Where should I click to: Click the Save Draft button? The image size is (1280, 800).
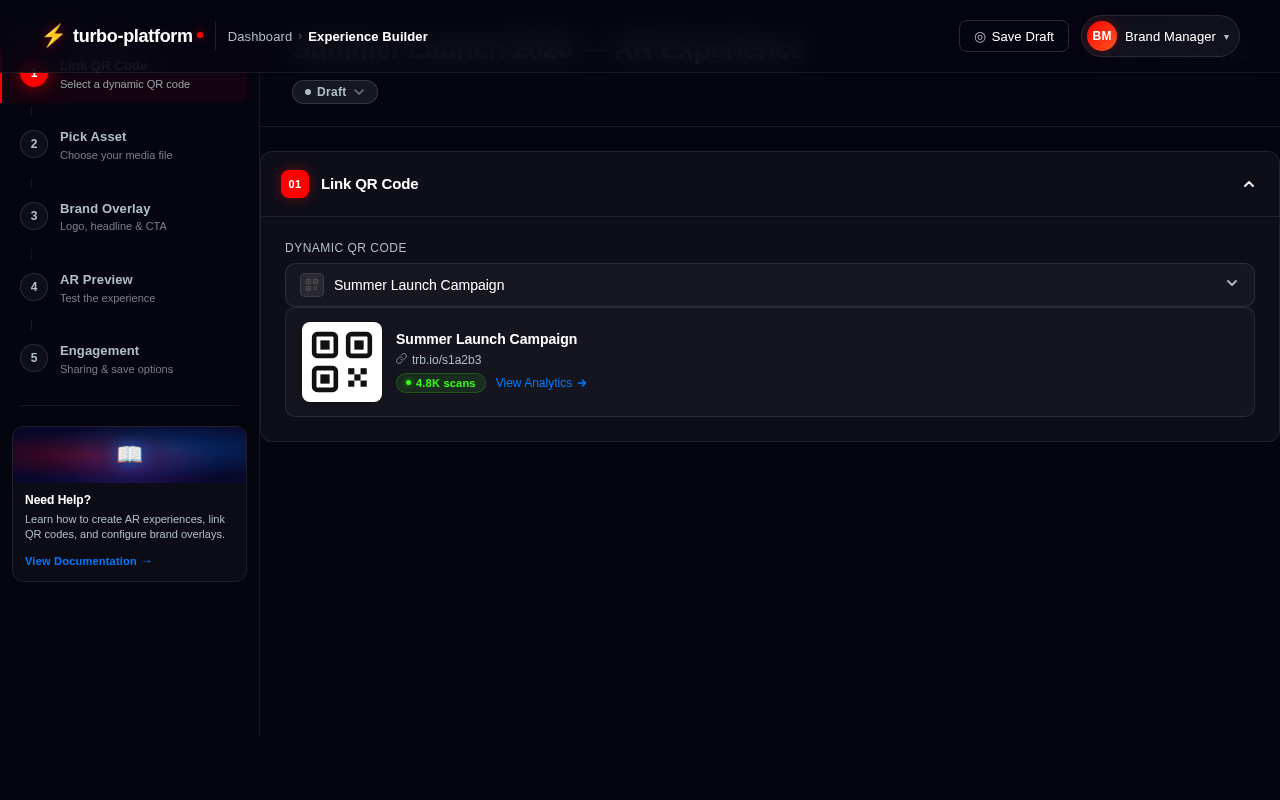coord(1013,36)
